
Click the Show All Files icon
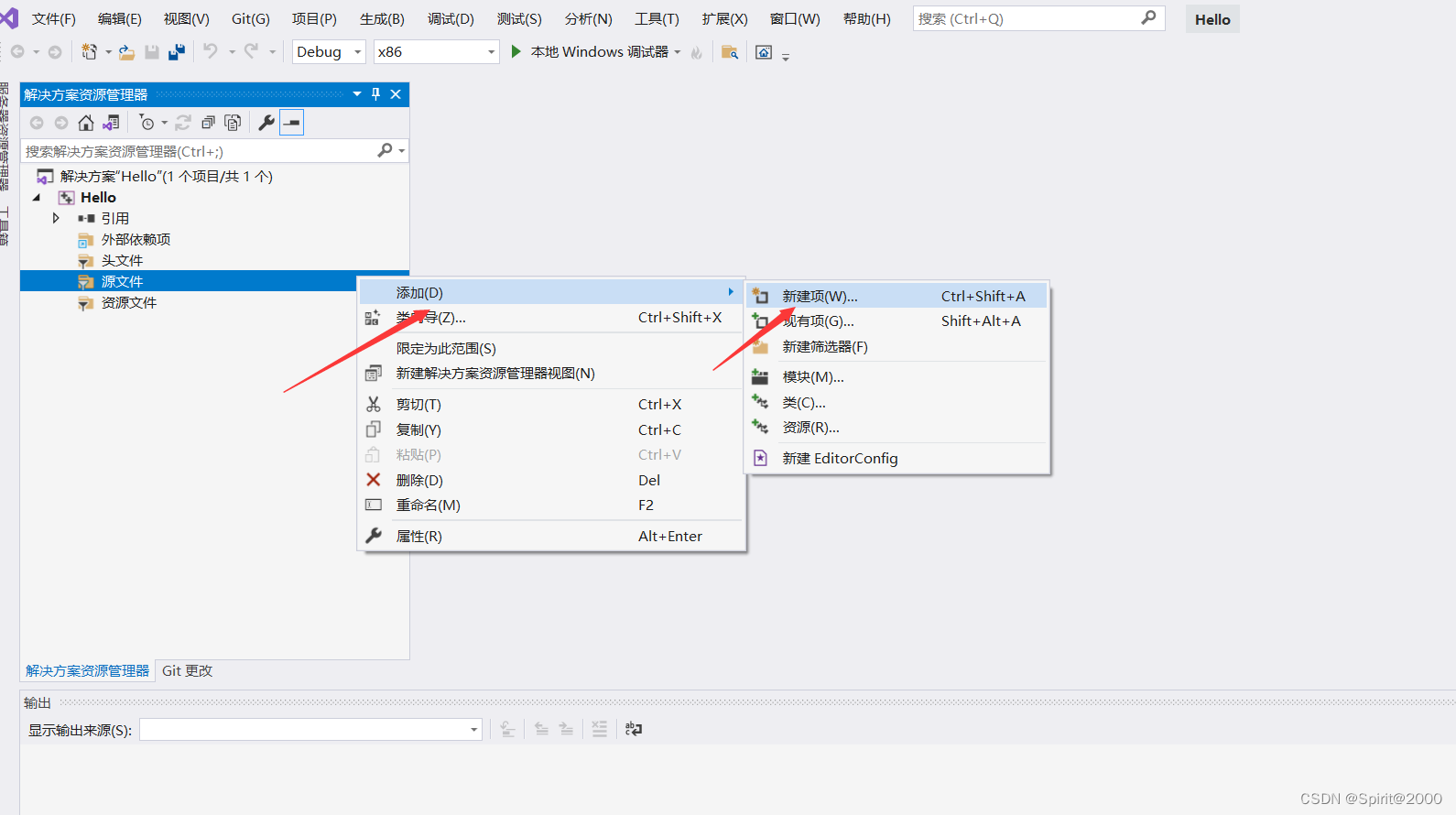(x=233, y=123)
